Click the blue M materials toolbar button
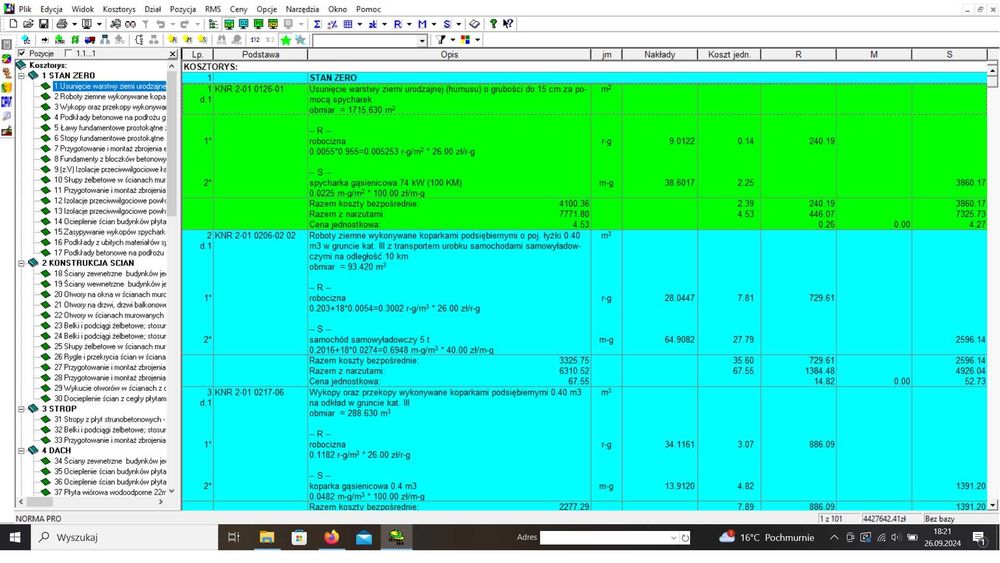 (422, 24)
